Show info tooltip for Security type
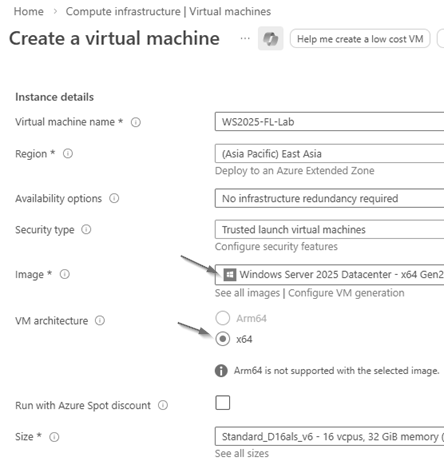The height and width of the screenshot is (461, 444). click(86, 230)
